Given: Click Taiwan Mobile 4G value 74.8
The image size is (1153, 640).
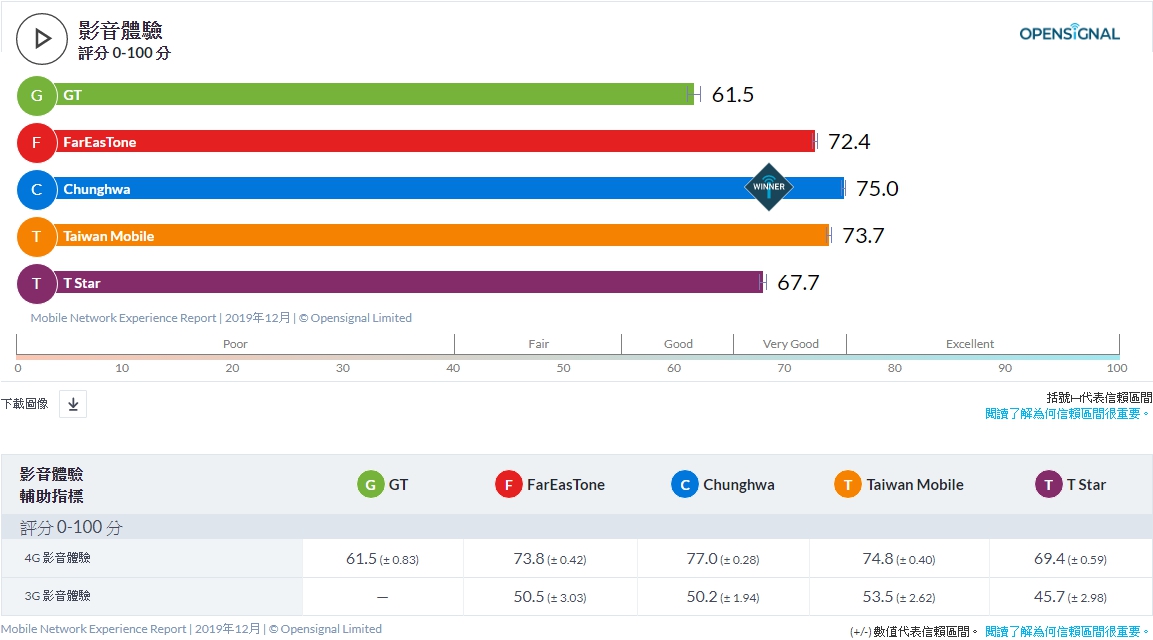Looking at the screenshot, I should click(899, 559).
